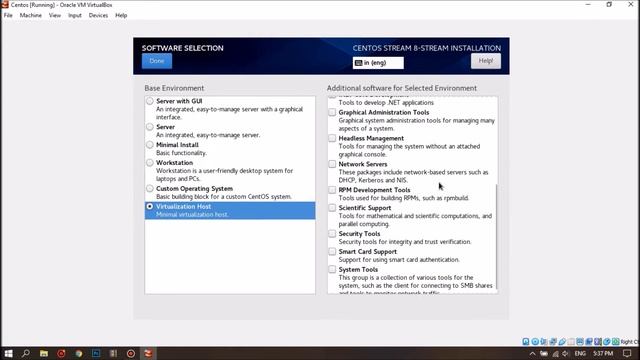Open the View menu
Viewport: 640px width, 360px height.
(55, 15)
